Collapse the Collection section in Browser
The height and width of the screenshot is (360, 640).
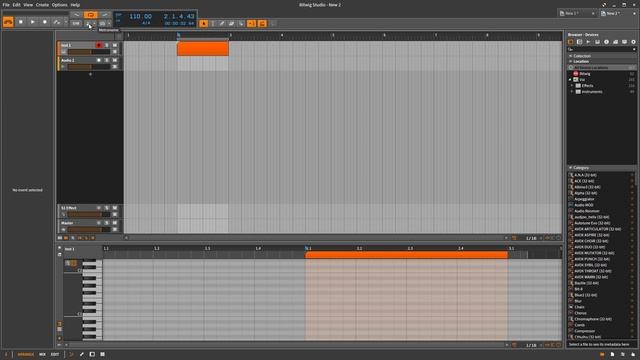571,56
